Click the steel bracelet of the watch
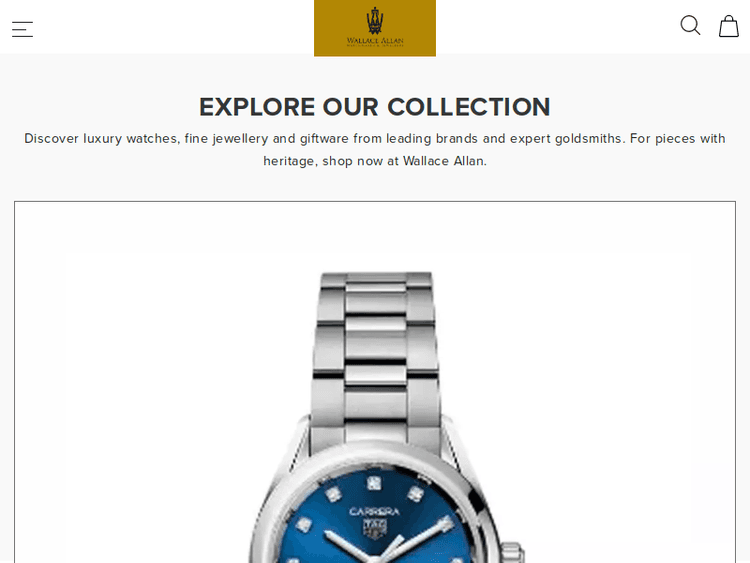 (x=376, y=357)
